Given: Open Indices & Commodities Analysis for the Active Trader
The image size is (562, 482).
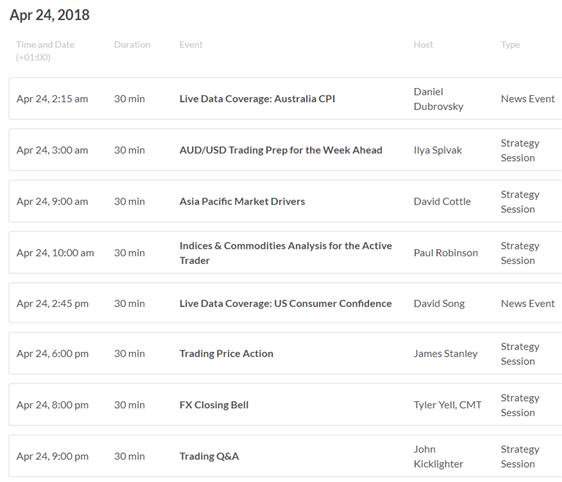Looking at the screenshot, I should [x=286, y=253].
